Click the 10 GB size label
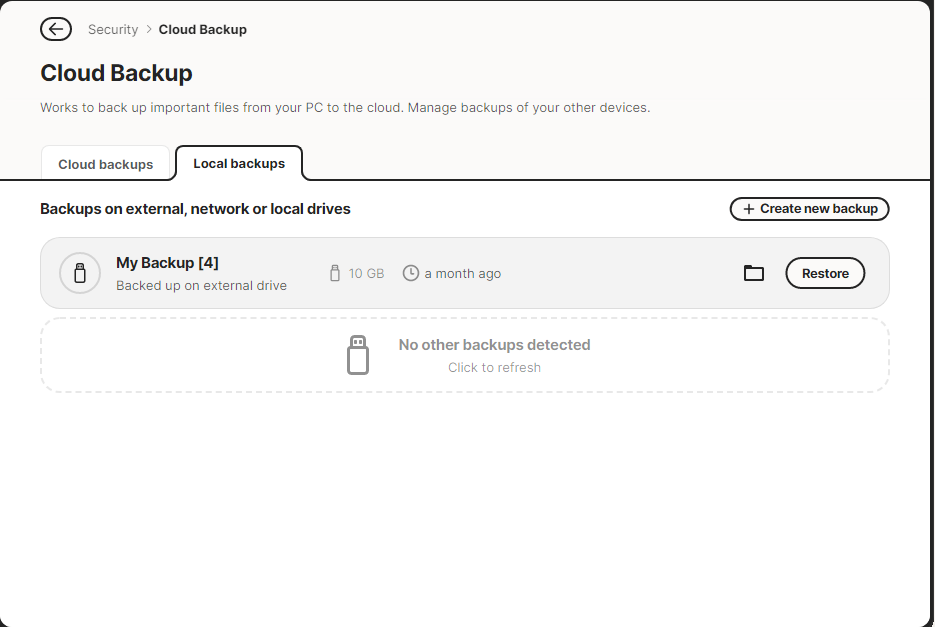Viewport: 935px width, 627px height. [x=366, y=273]
